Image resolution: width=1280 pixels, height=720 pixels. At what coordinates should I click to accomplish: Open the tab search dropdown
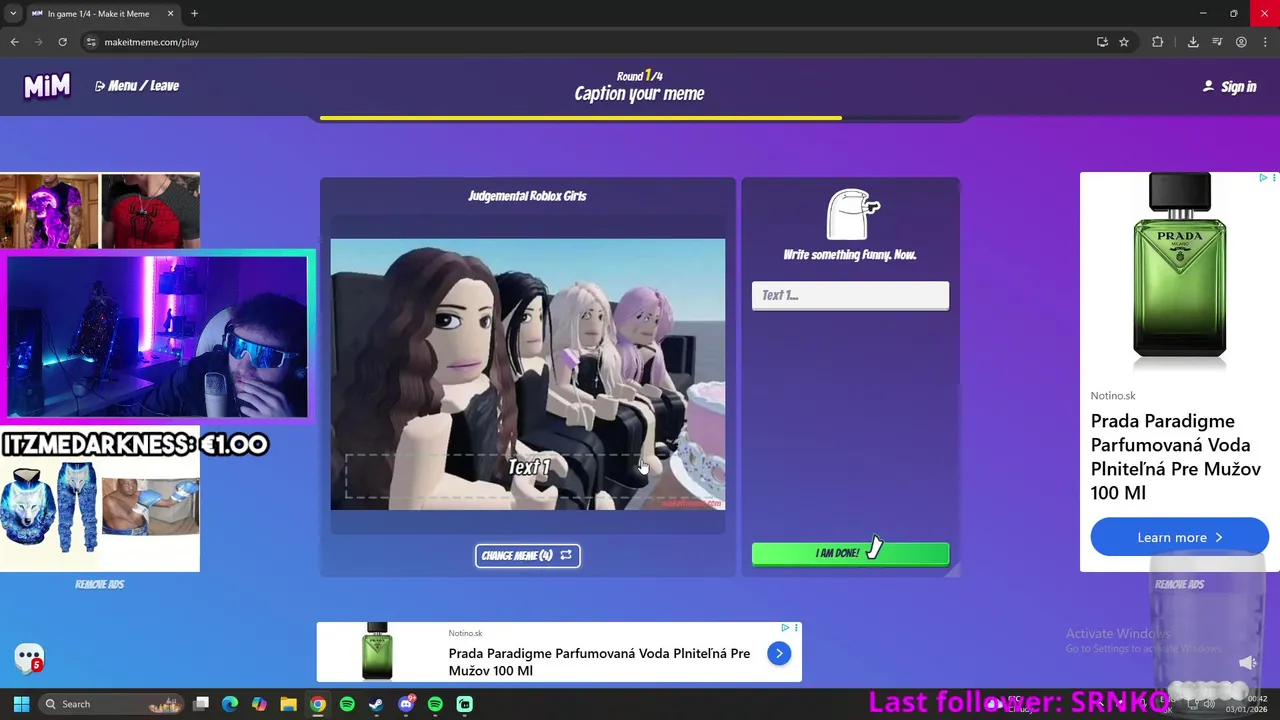[x=12, y=14]
